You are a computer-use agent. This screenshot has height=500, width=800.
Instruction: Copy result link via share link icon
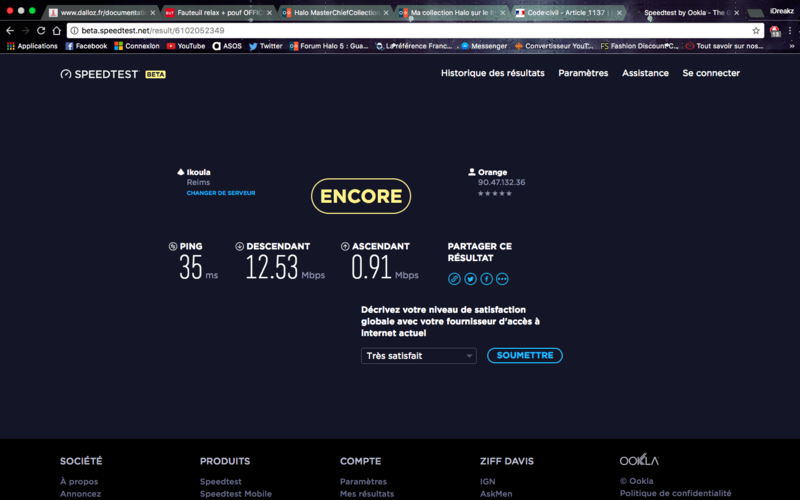454,279
